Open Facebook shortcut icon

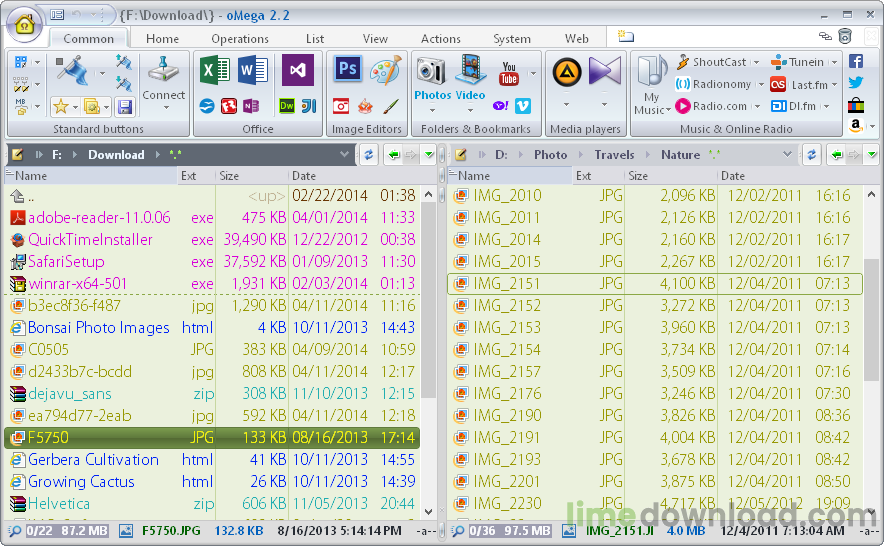[856, 61]
